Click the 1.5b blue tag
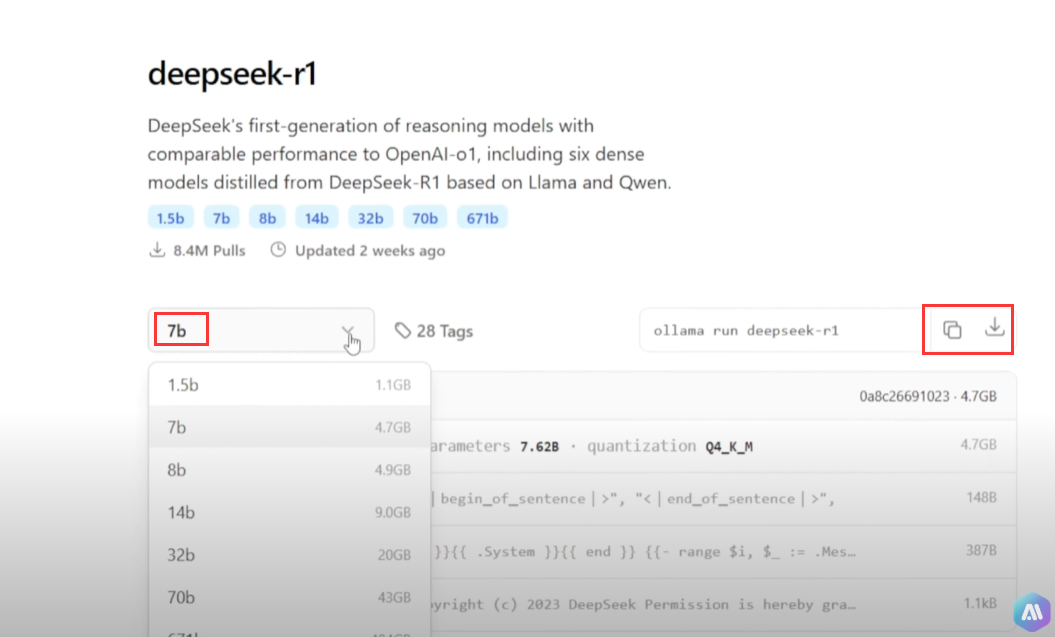The height and width of the screenshot is (637, 1055). [170, 218]
